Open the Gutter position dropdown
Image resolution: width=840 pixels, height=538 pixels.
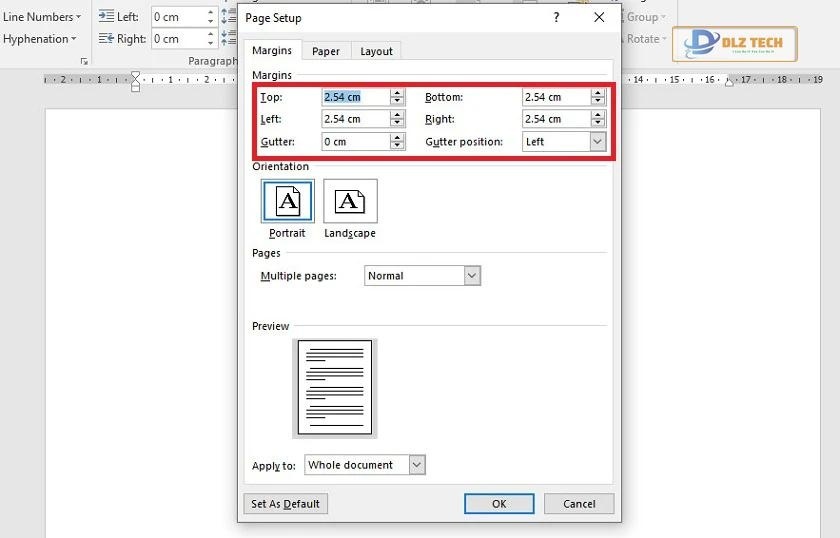click(597, 142)
